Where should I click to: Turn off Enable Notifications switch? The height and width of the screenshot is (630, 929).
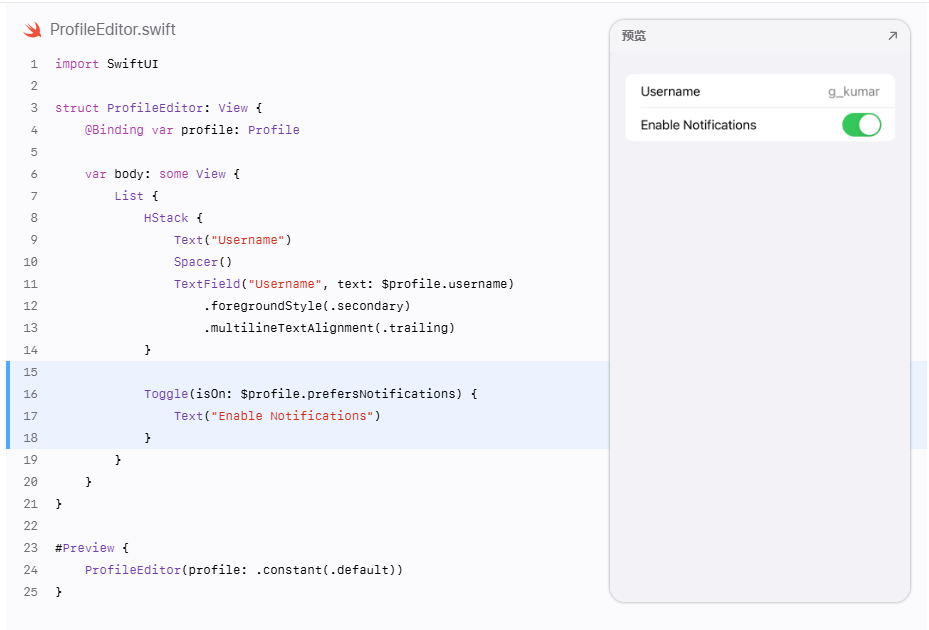pyautogui.click(x=861, y=125)
